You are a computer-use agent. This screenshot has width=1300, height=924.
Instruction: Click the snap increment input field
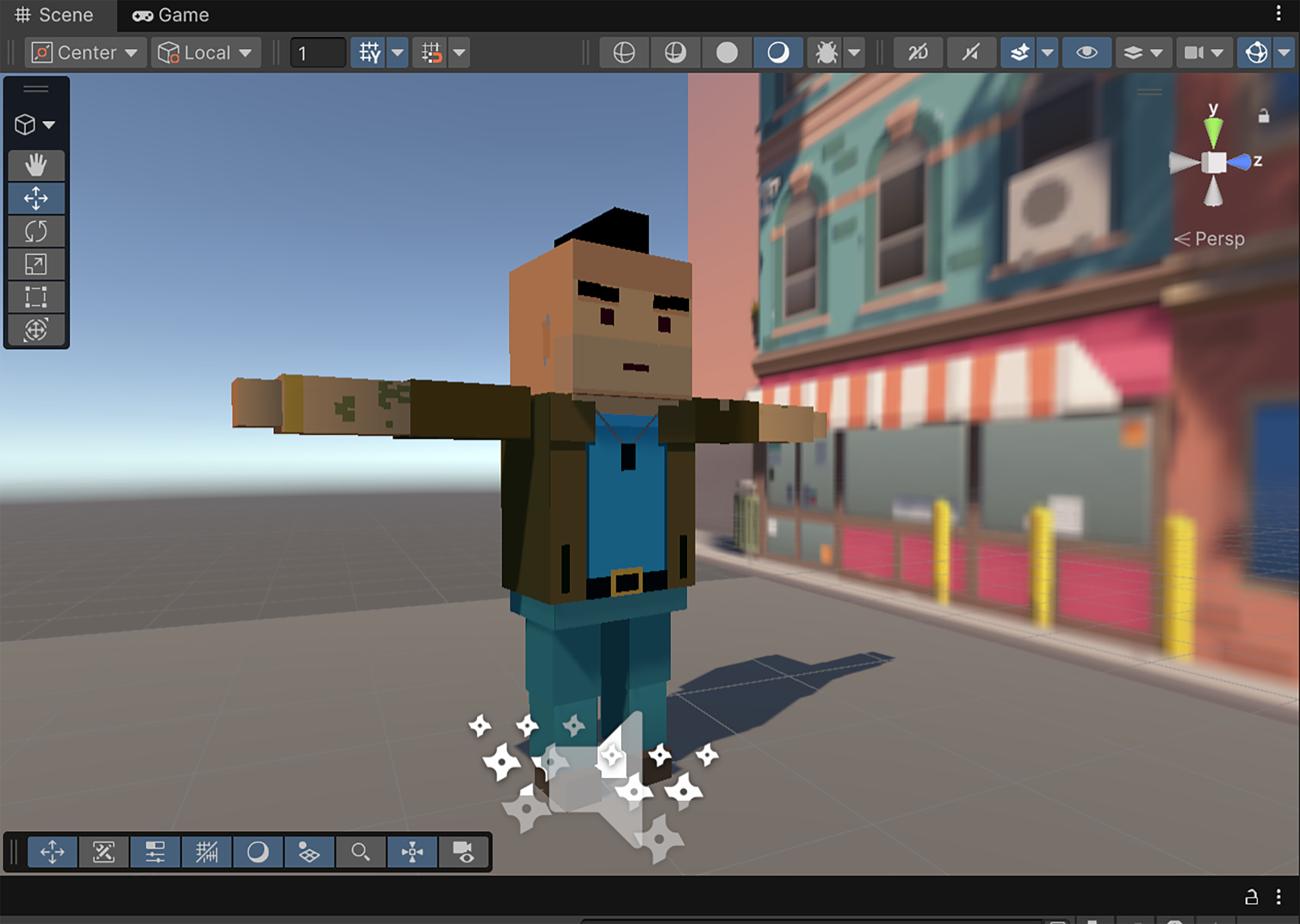coord(318,53)
